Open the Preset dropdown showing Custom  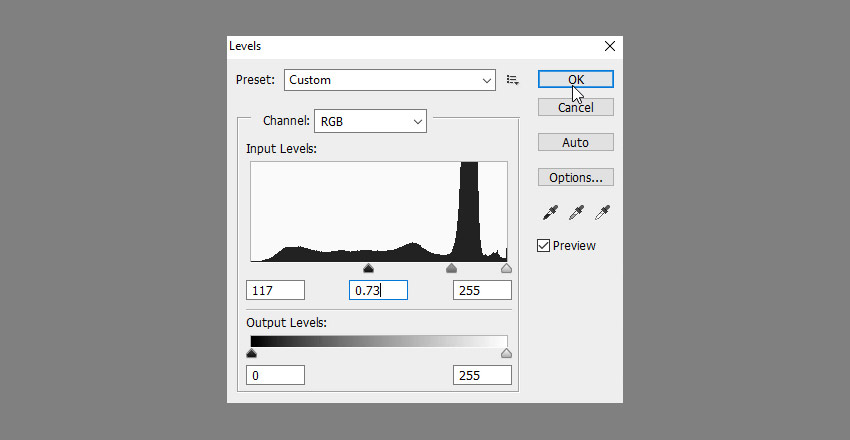(390, 80)
